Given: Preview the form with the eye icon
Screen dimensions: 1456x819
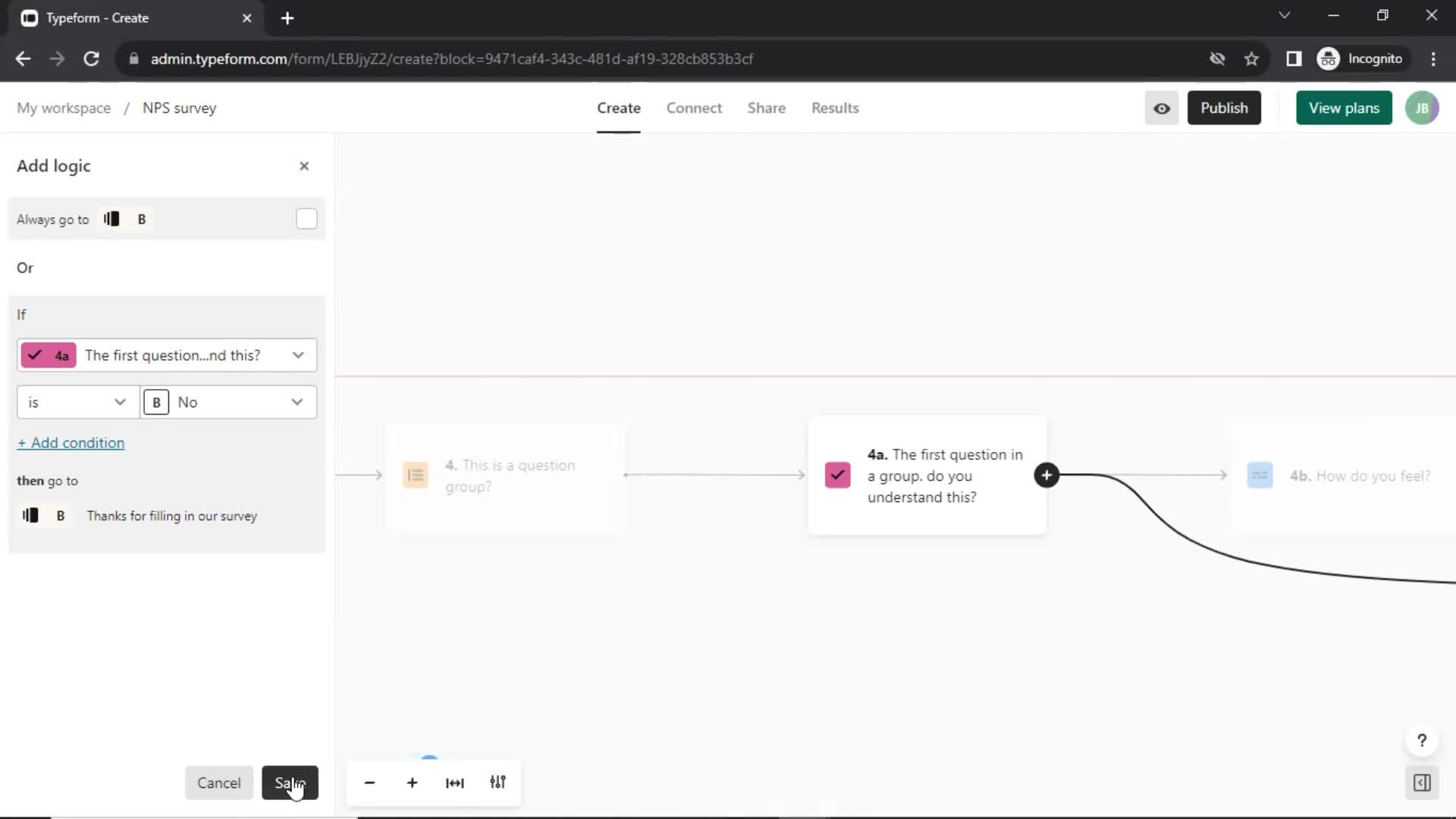Looking at the screenshot, I should [1161, 108].
